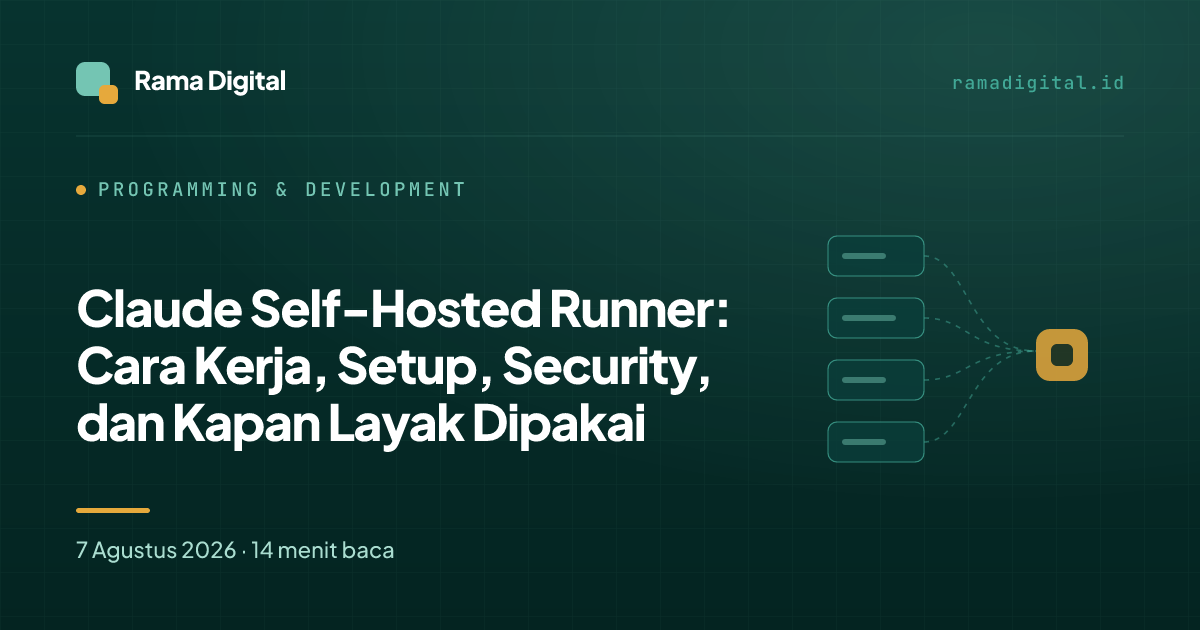Click the Rama Digital brand name
The image size is (1200, 630).
[210, 82]
